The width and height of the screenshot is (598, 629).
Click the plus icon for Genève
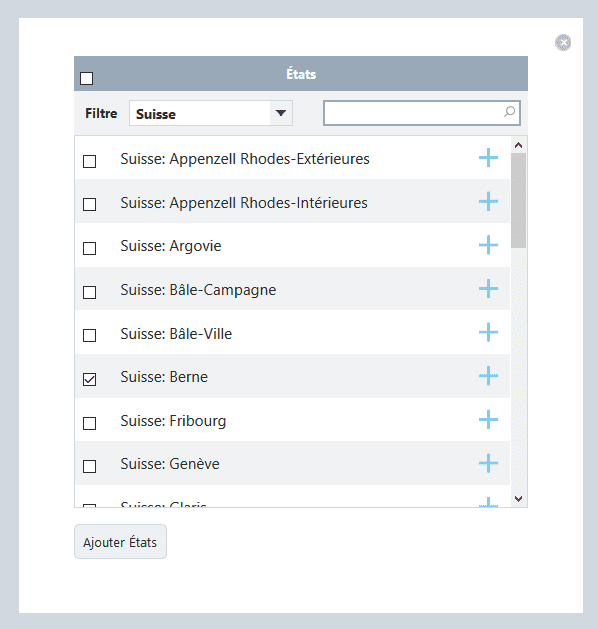pos(488,463)
